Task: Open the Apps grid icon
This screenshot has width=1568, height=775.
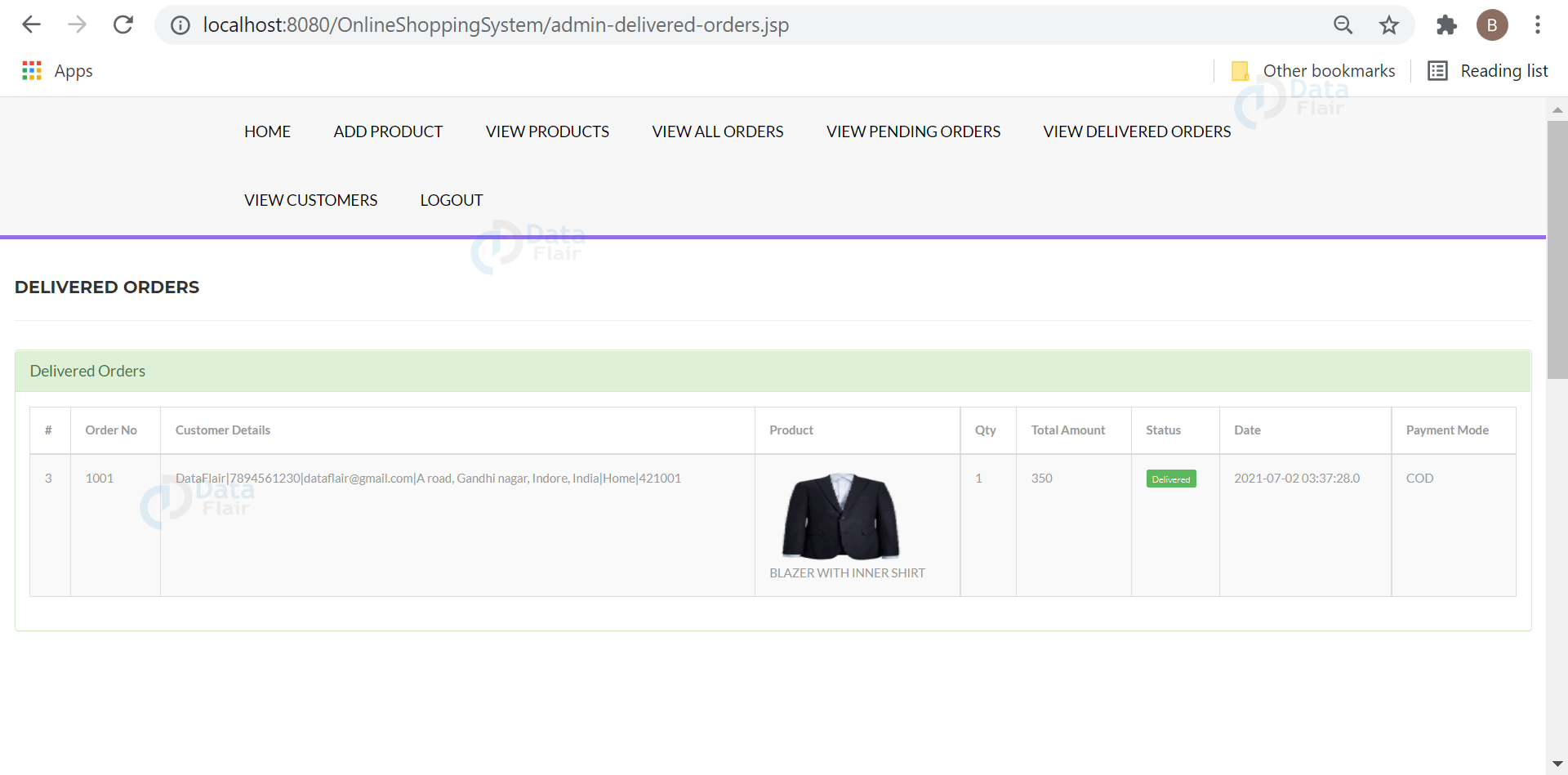Action: [x=31, y=70]
